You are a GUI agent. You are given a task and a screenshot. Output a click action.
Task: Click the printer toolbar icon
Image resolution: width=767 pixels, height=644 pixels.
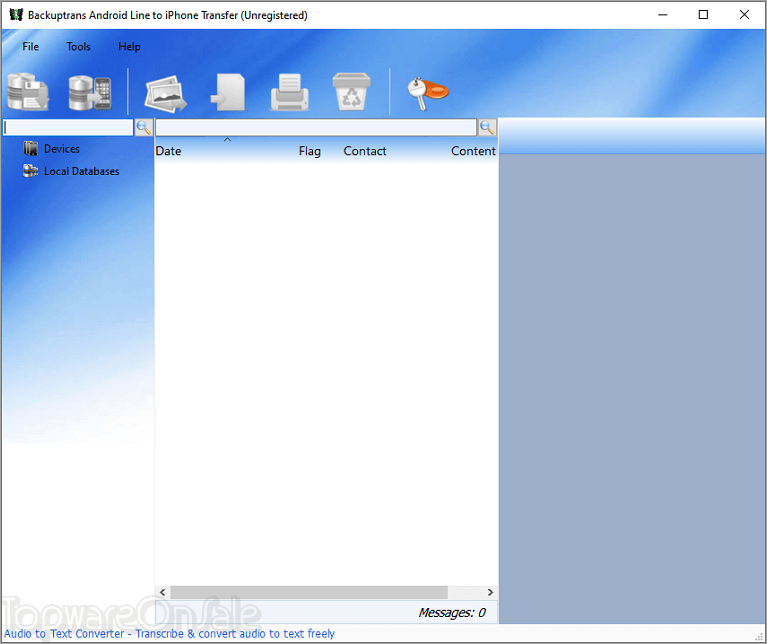tap(290, 92)
